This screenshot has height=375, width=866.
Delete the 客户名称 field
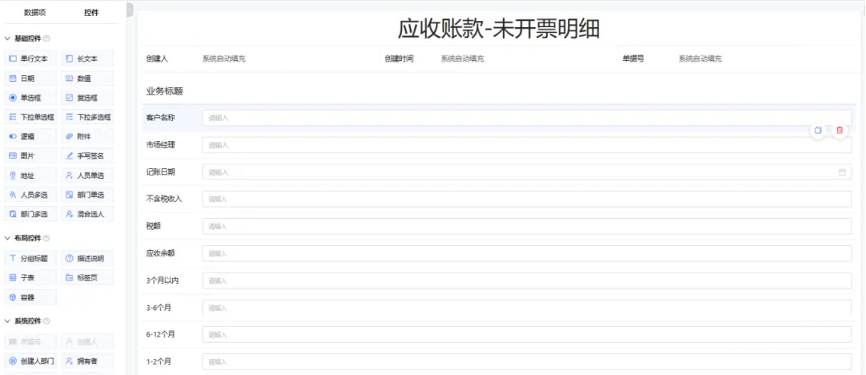(839, 130)
